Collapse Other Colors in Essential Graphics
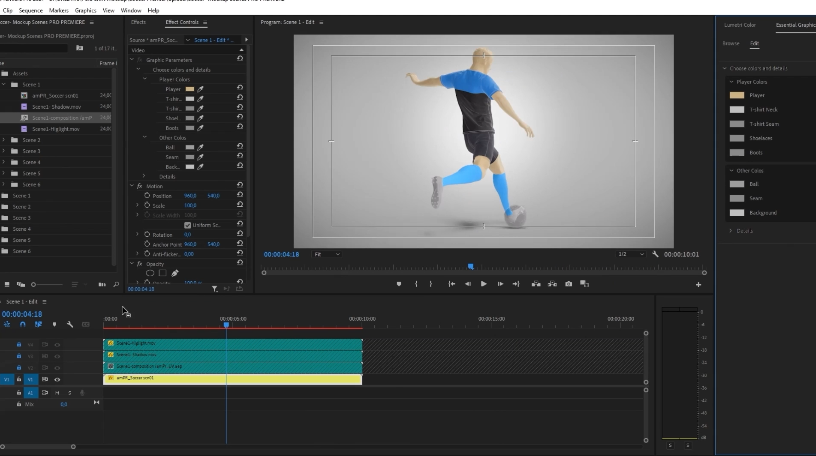Viewport: 816px width, 456px height. (731, 171)
